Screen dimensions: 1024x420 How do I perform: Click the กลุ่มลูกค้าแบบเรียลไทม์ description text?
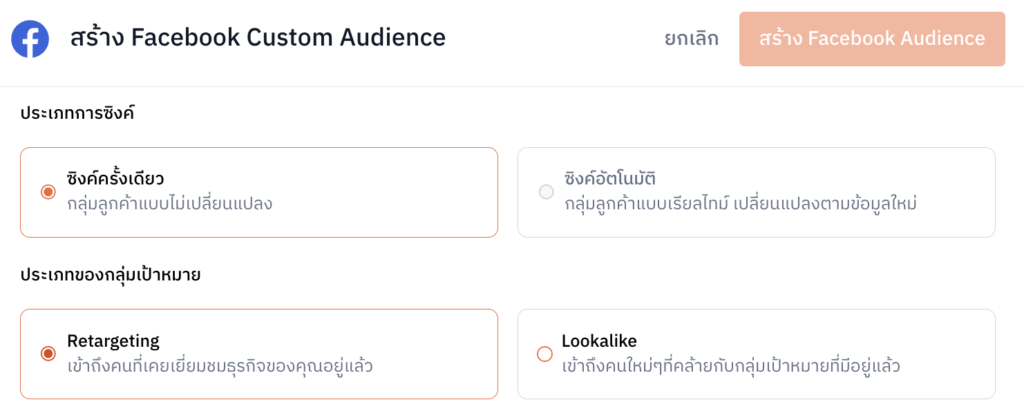coord(740,204)
